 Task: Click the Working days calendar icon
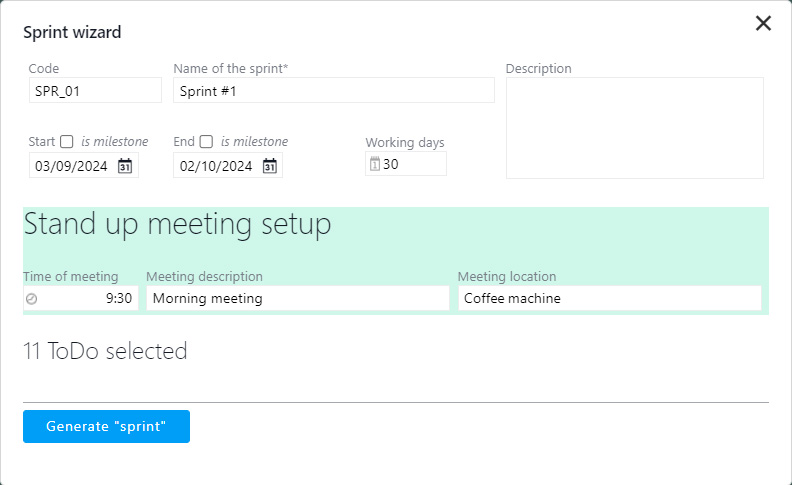pyautogui.click(x=375, y=164)
